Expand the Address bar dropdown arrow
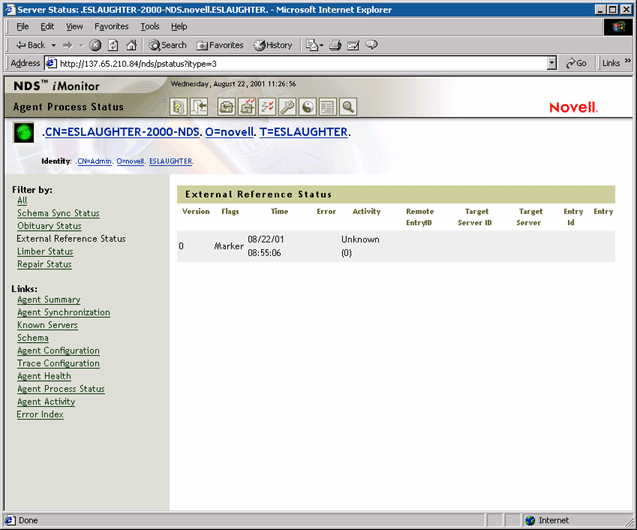Screen dimensions: 637x530 point(552,63)
